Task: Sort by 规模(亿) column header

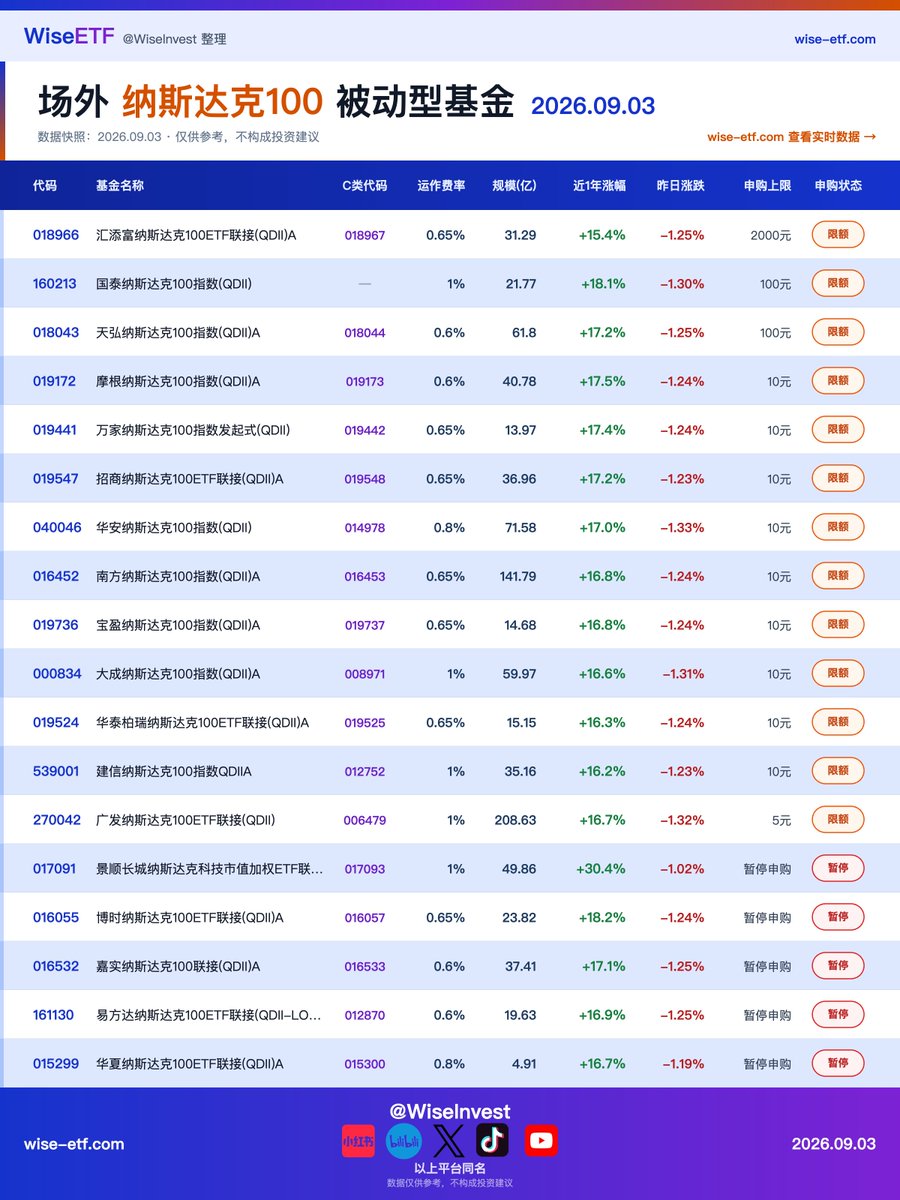Action: pos(514,186)
